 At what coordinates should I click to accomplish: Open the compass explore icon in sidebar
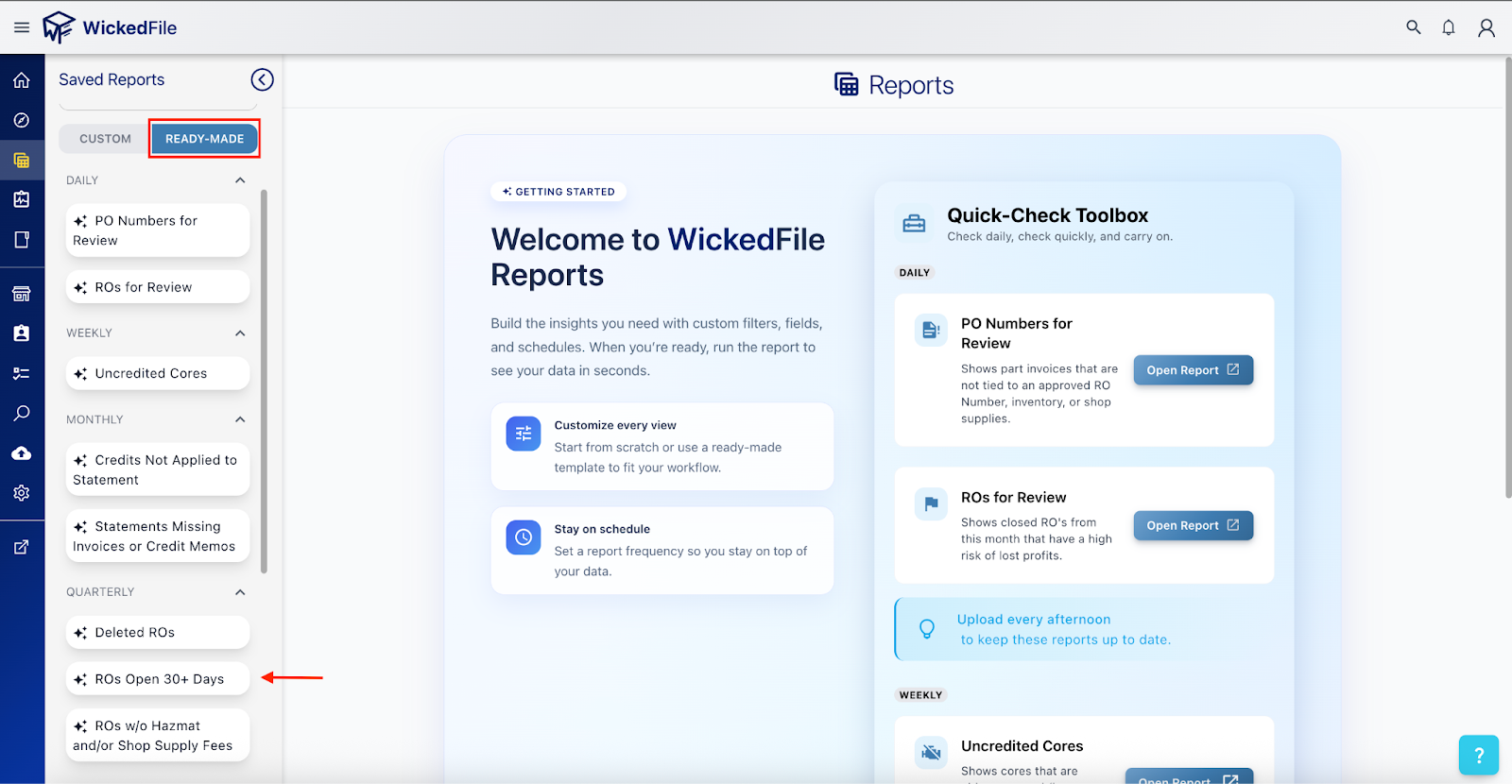22,120
